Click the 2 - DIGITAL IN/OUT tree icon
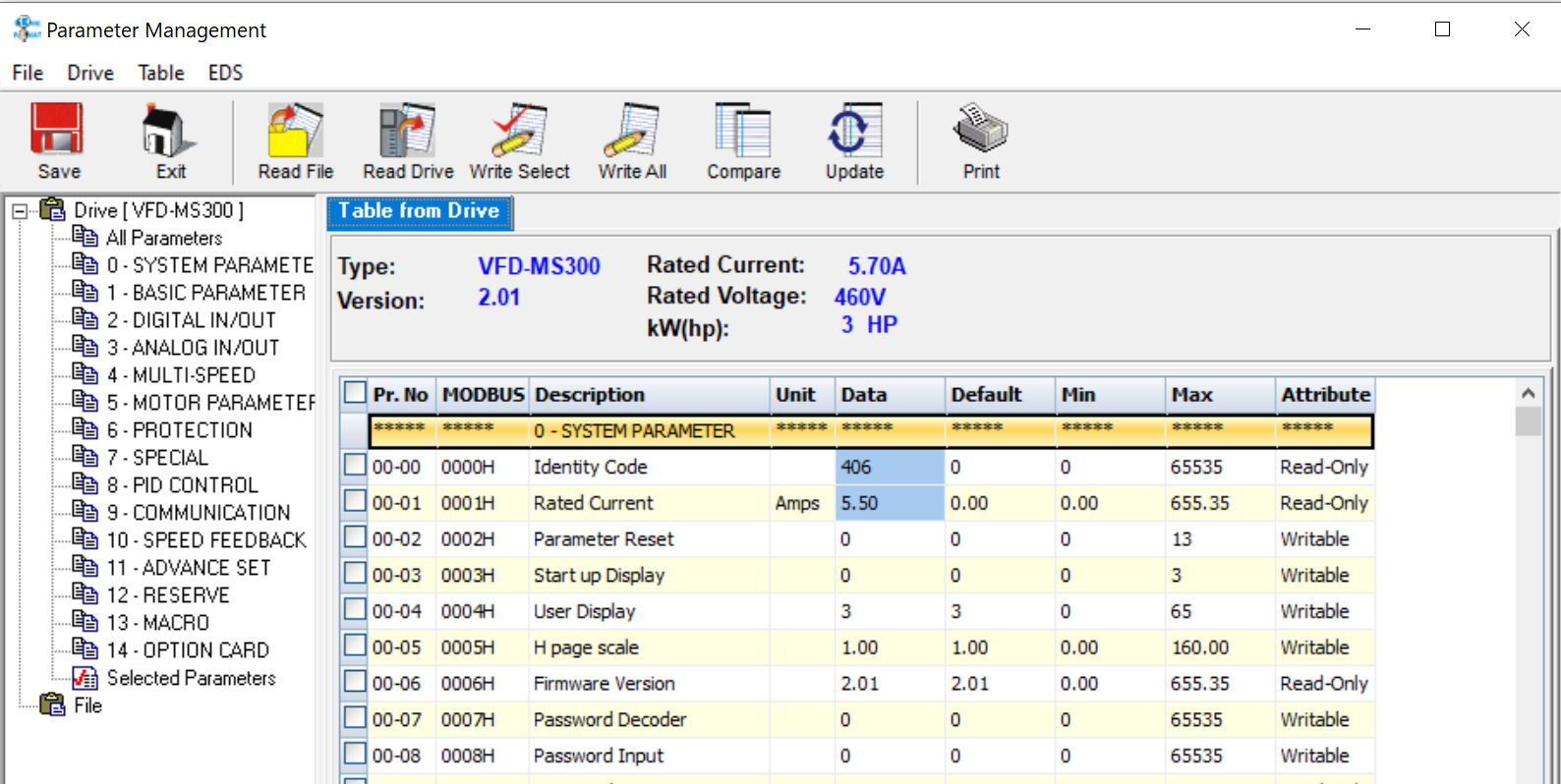The height and width of the screenshot is (784, 1561). click(x=86, y=319)
